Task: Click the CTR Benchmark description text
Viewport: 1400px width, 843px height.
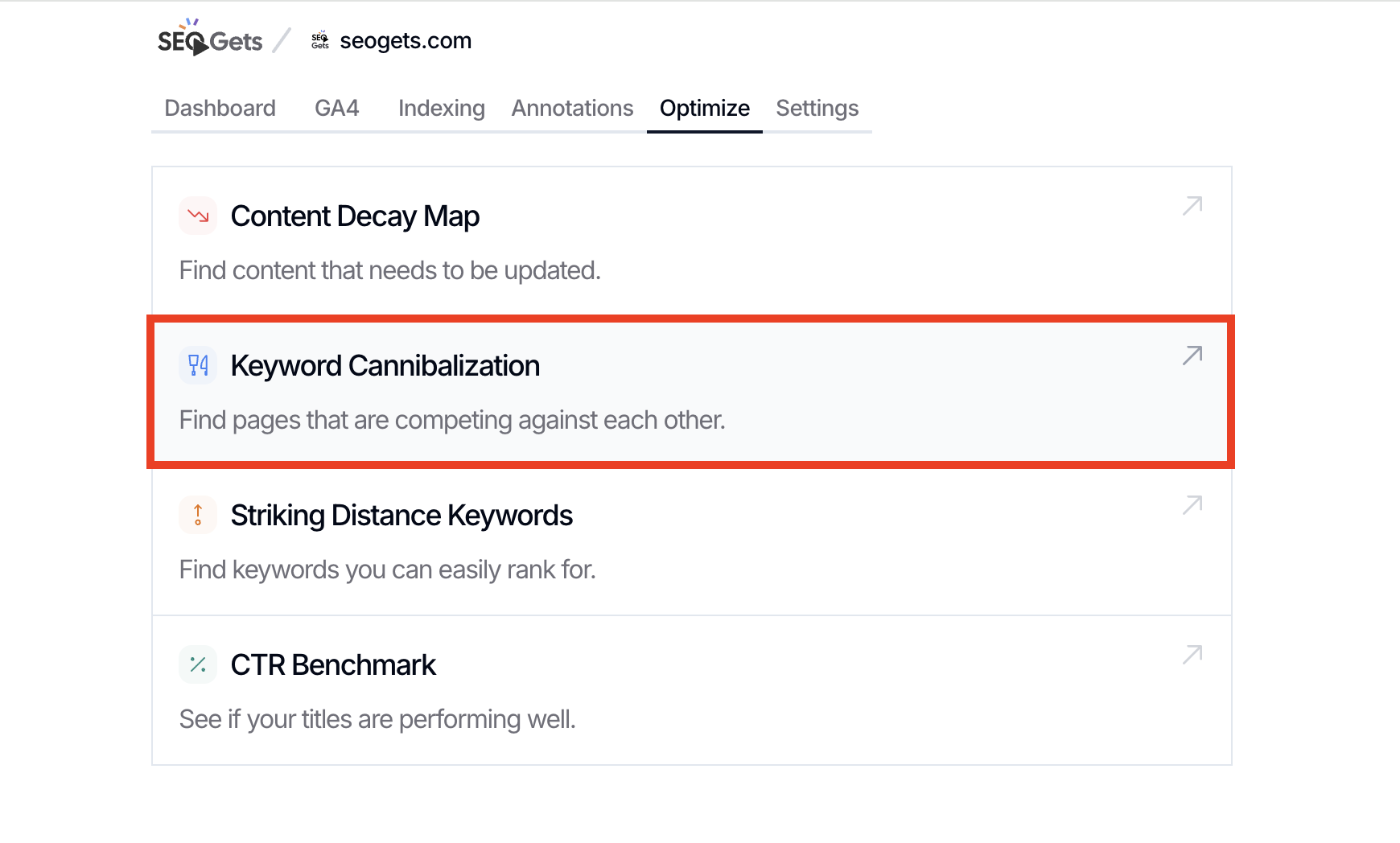Action: (377, 719)
